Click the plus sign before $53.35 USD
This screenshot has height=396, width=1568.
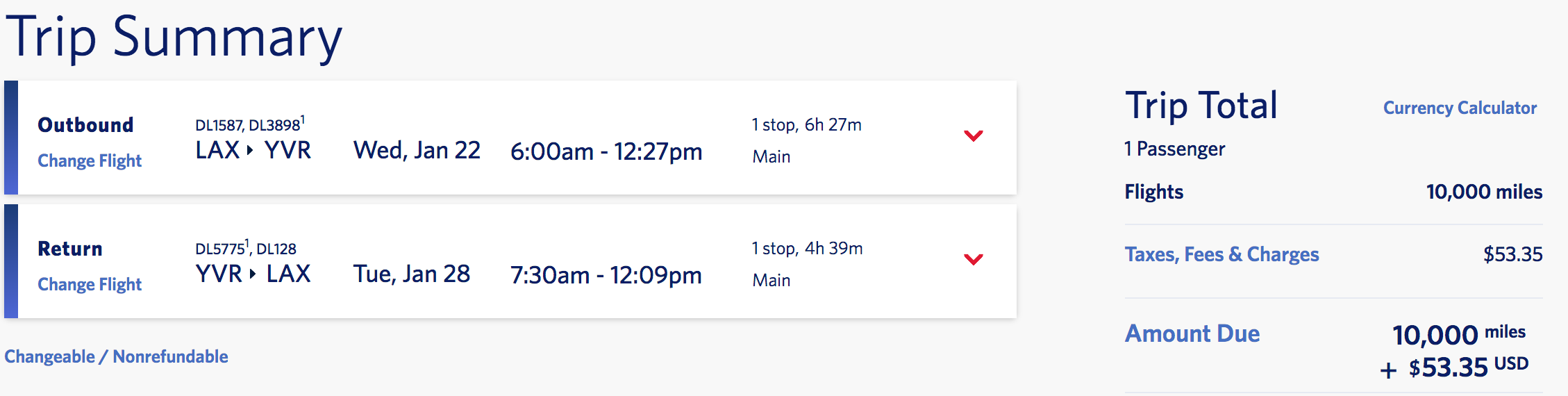pos(1388,370)
